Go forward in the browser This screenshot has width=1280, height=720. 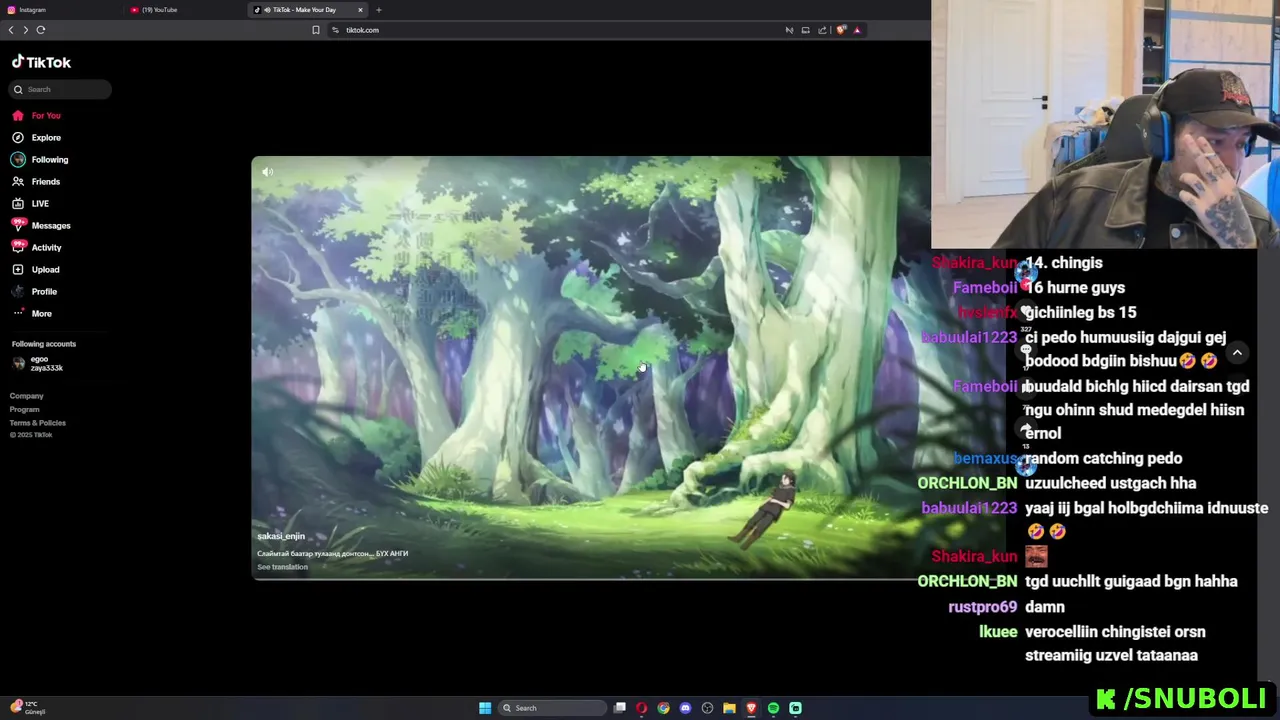pos(26,30)
